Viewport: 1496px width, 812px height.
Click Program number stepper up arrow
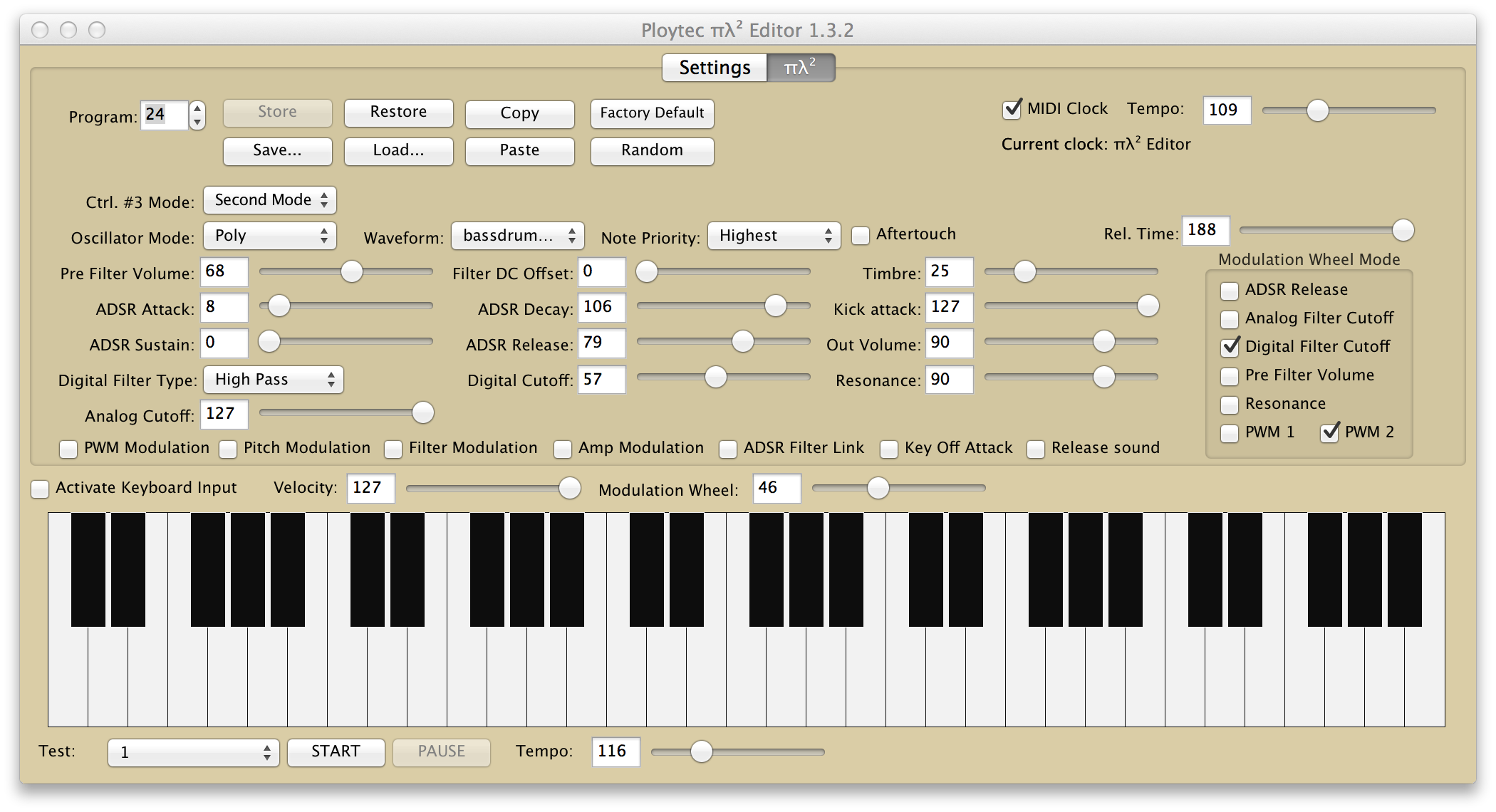[x=197, y=109]
